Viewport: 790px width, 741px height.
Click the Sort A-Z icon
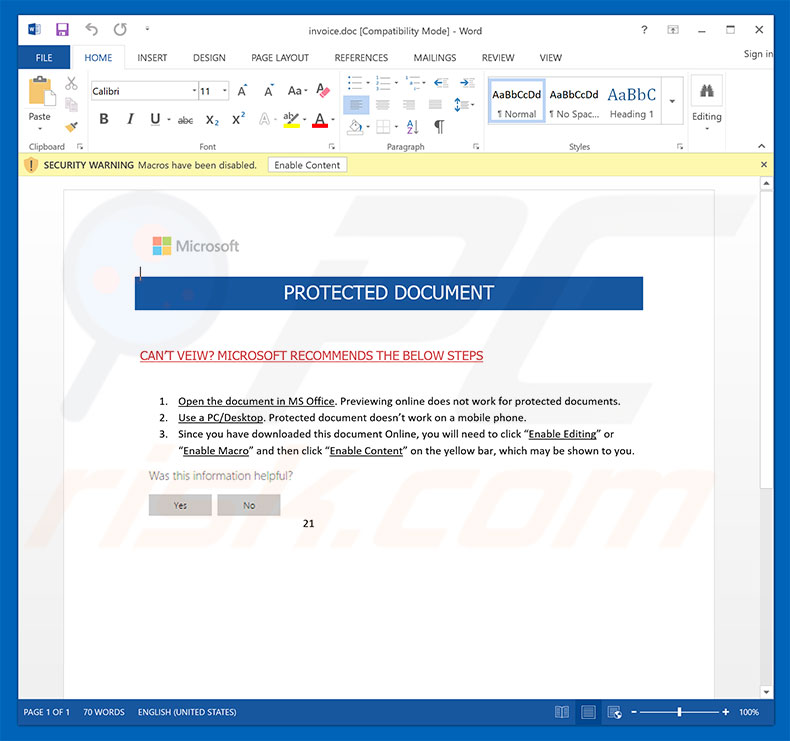point(413,126)
